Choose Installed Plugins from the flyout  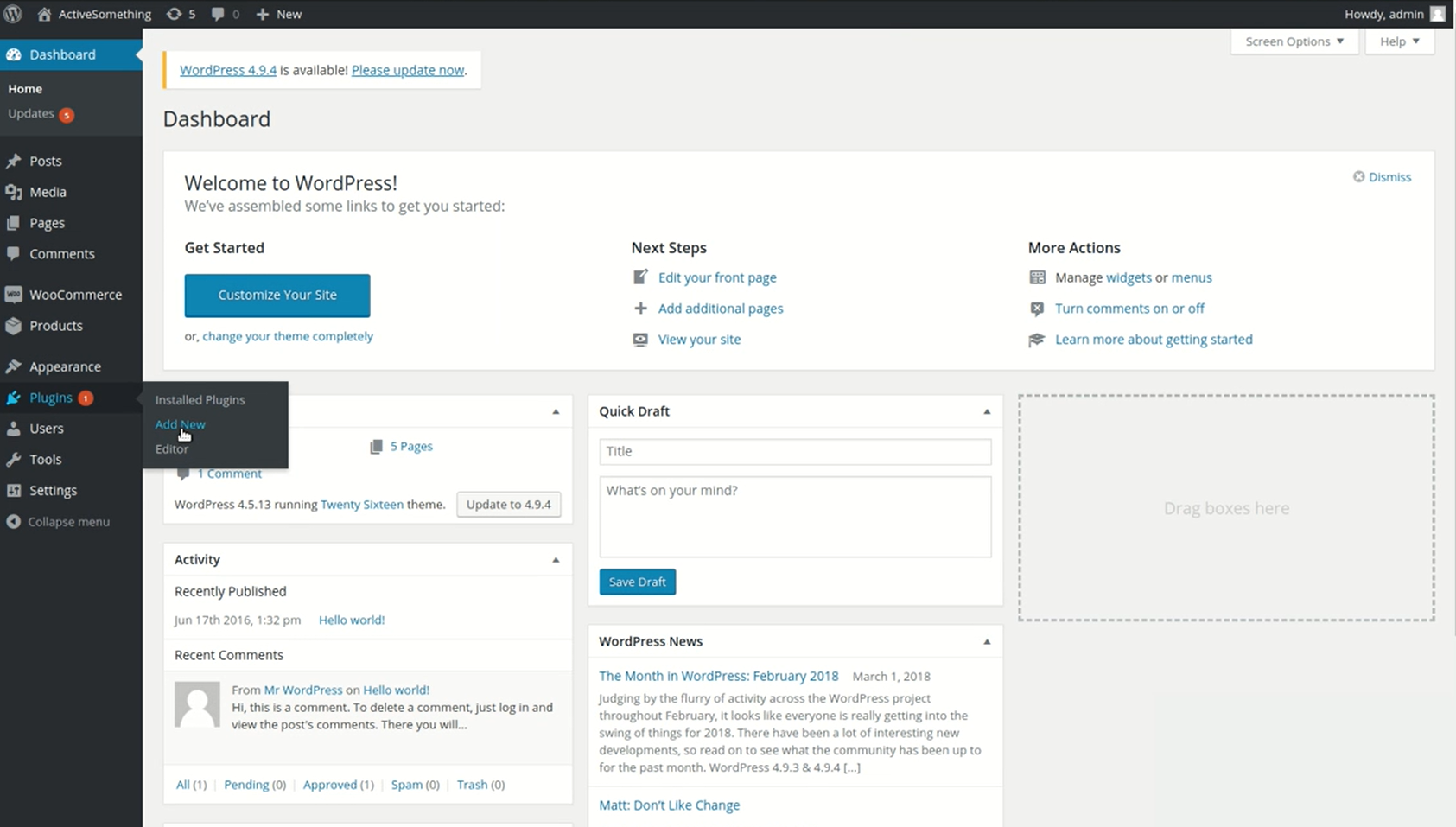point(200,400)
